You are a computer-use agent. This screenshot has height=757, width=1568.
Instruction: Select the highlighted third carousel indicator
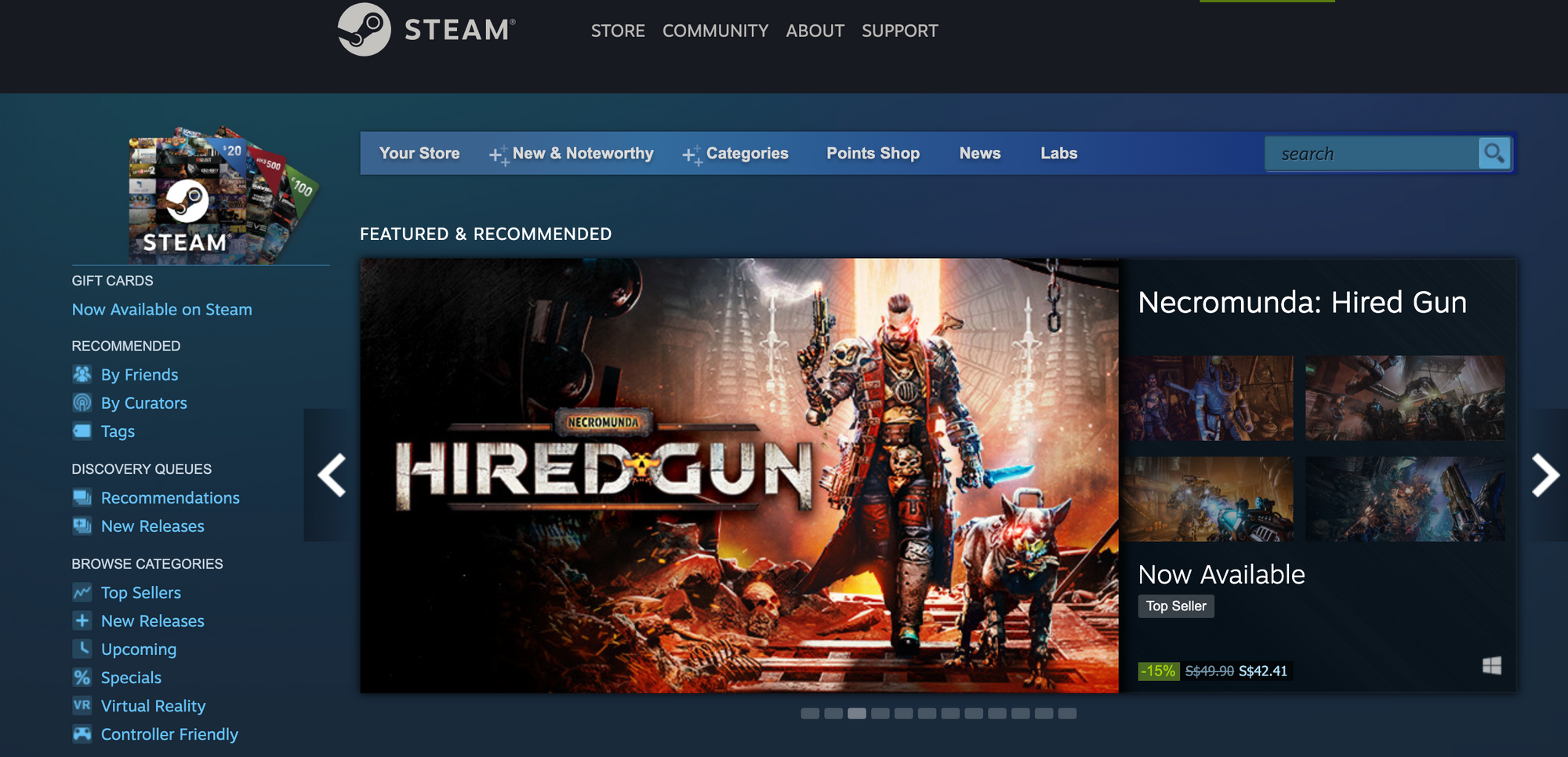(x=857, y=713)
